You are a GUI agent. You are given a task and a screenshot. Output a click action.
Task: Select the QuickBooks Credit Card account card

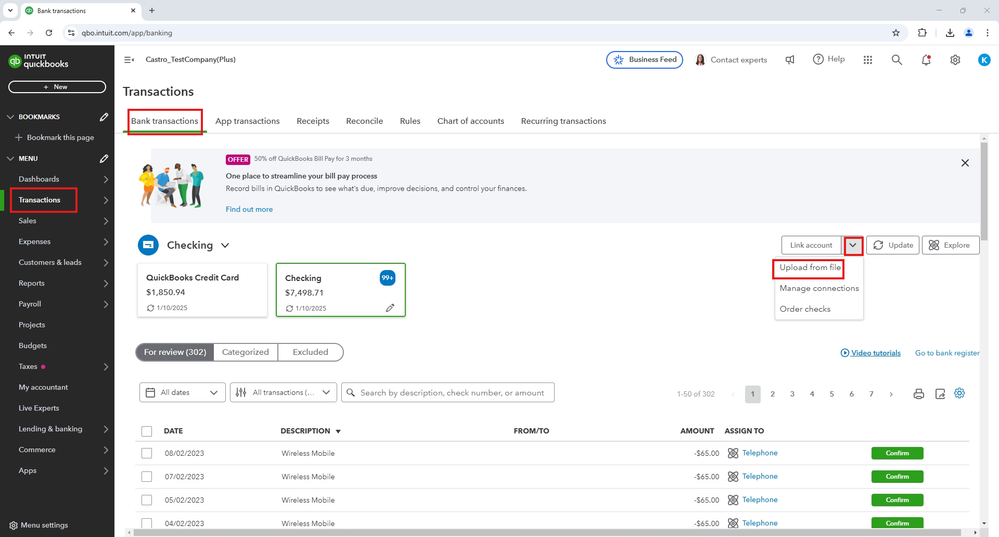pyautogui.click(x=203, y=290)
